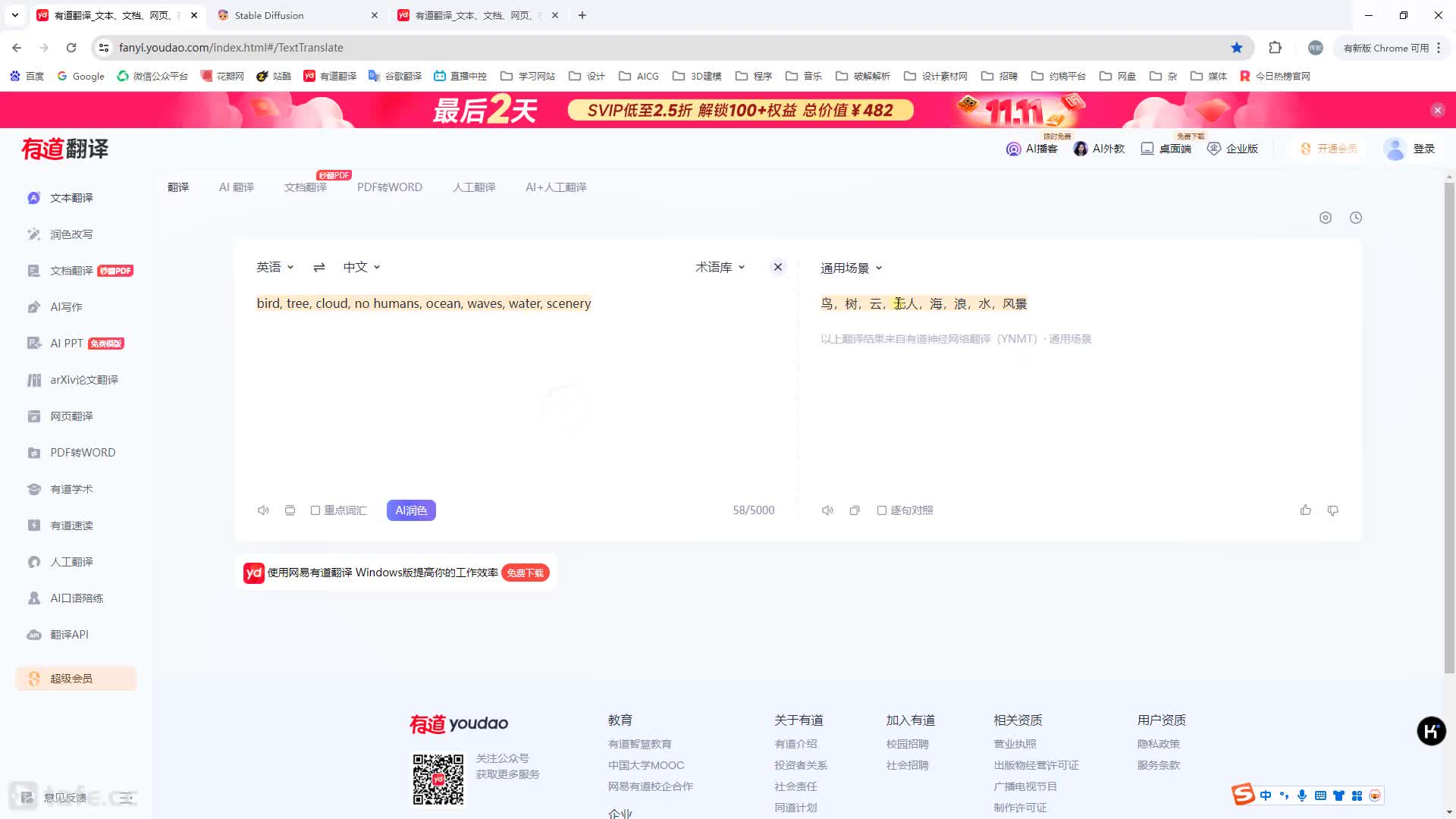Open AI播客 from the header
Viewport: 1456px width, 819px height.
click(x=1031, y=149)
